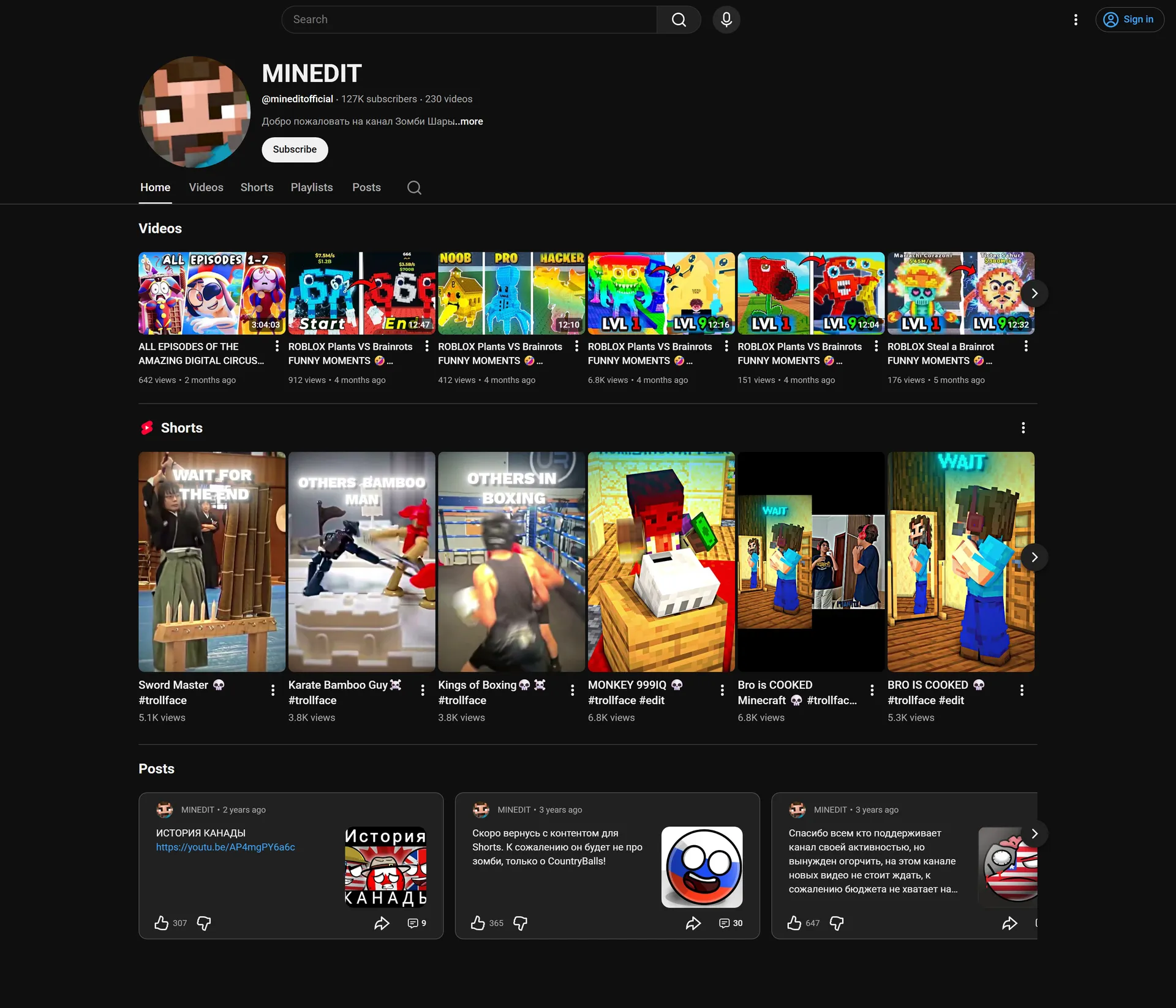Click the Posts section heading

[156, 769]
